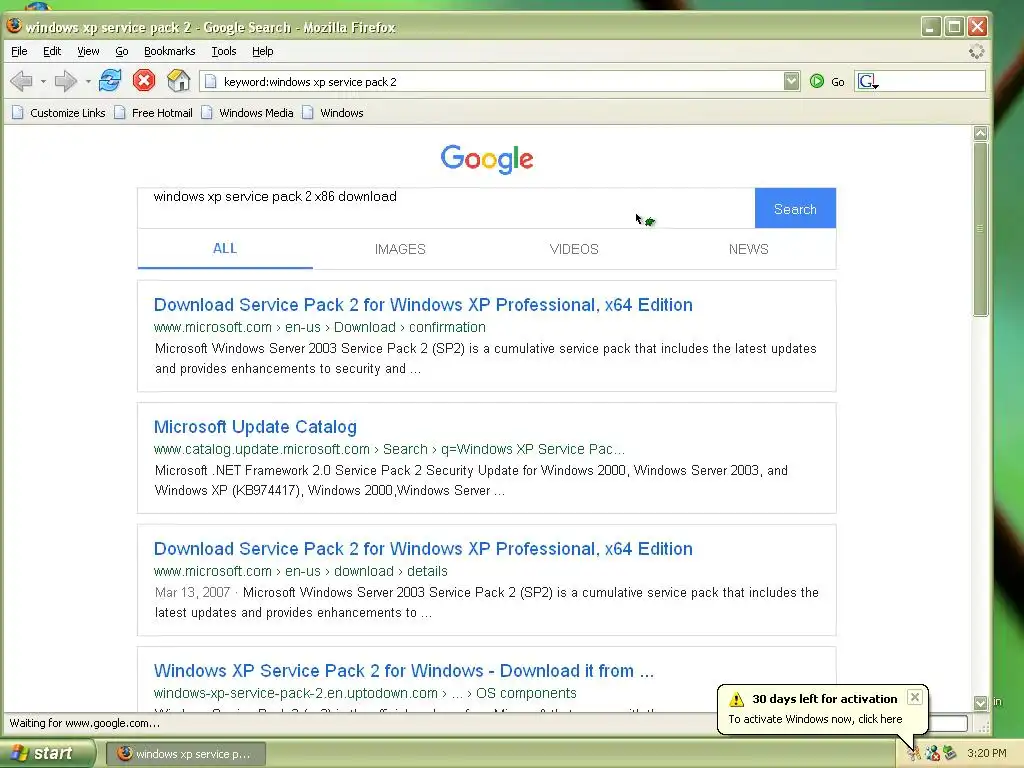Click the page scrollbar up arrow
This screenshot has width=1024, height=768.
(980, 133)
